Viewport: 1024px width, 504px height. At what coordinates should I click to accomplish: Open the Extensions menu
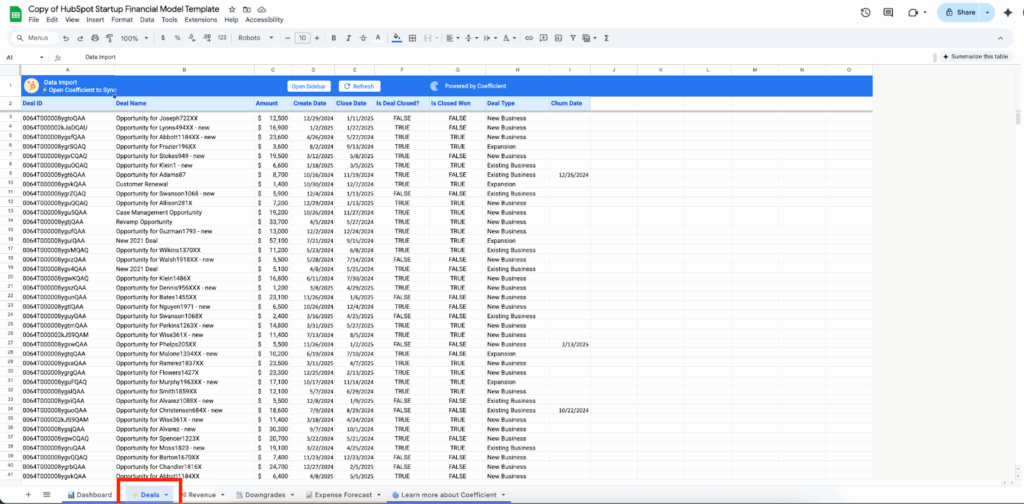(200, 19)
